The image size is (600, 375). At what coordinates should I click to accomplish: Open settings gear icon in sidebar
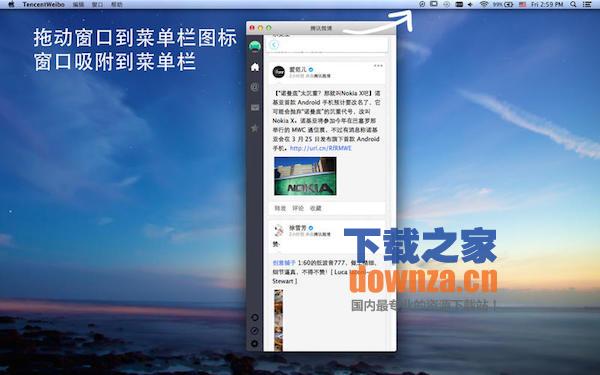255,344
